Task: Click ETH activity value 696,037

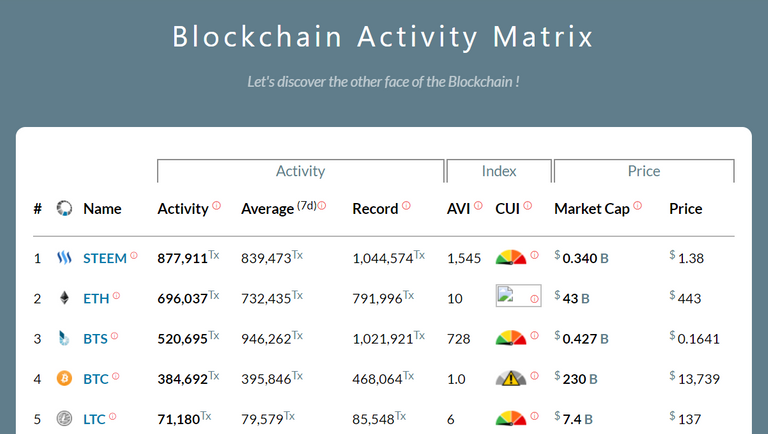Action: 183,298
